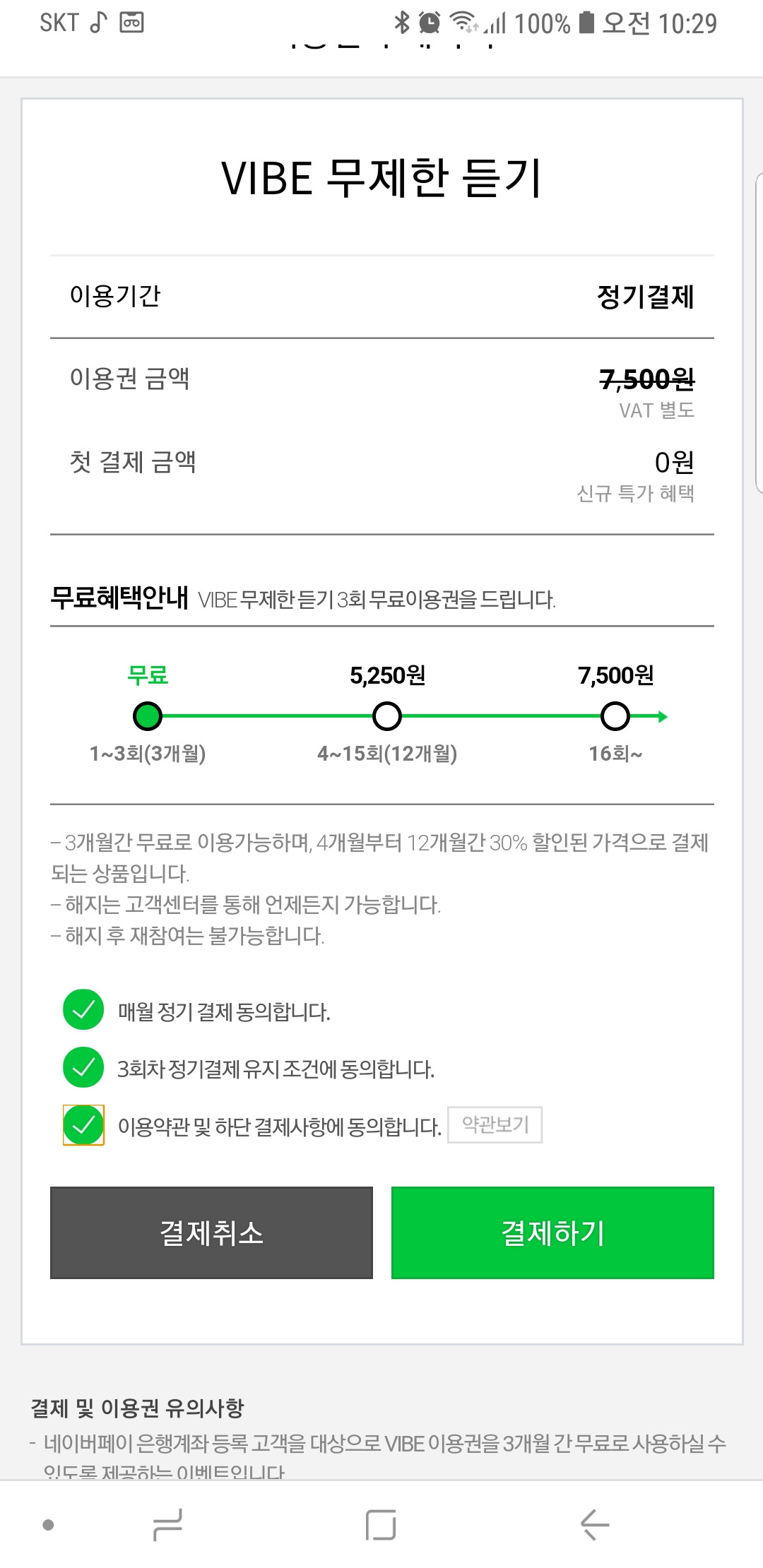Select the 7,500원 timeline circle

point(615,716)
